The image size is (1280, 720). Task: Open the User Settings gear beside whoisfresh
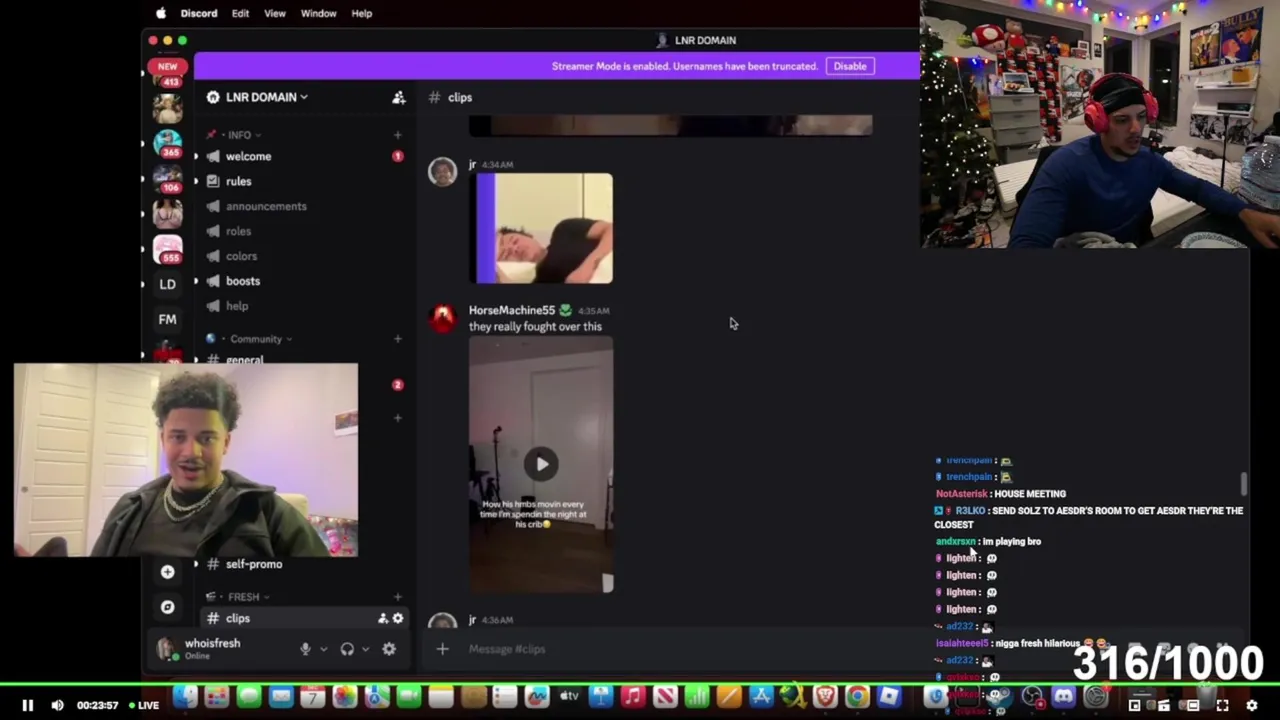tap(389, 649)
